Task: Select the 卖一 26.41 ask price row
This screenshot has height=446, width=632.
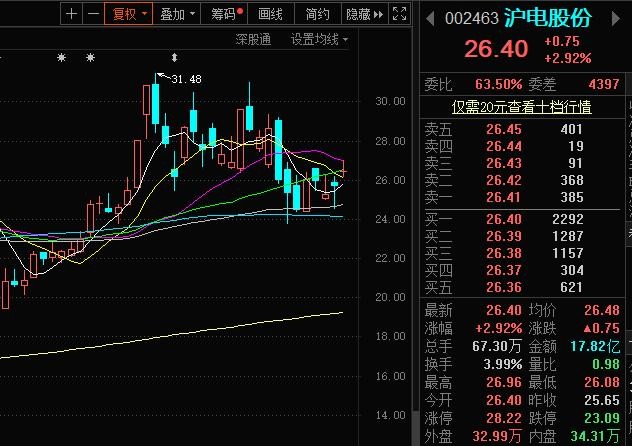Action: pos(520,199)
